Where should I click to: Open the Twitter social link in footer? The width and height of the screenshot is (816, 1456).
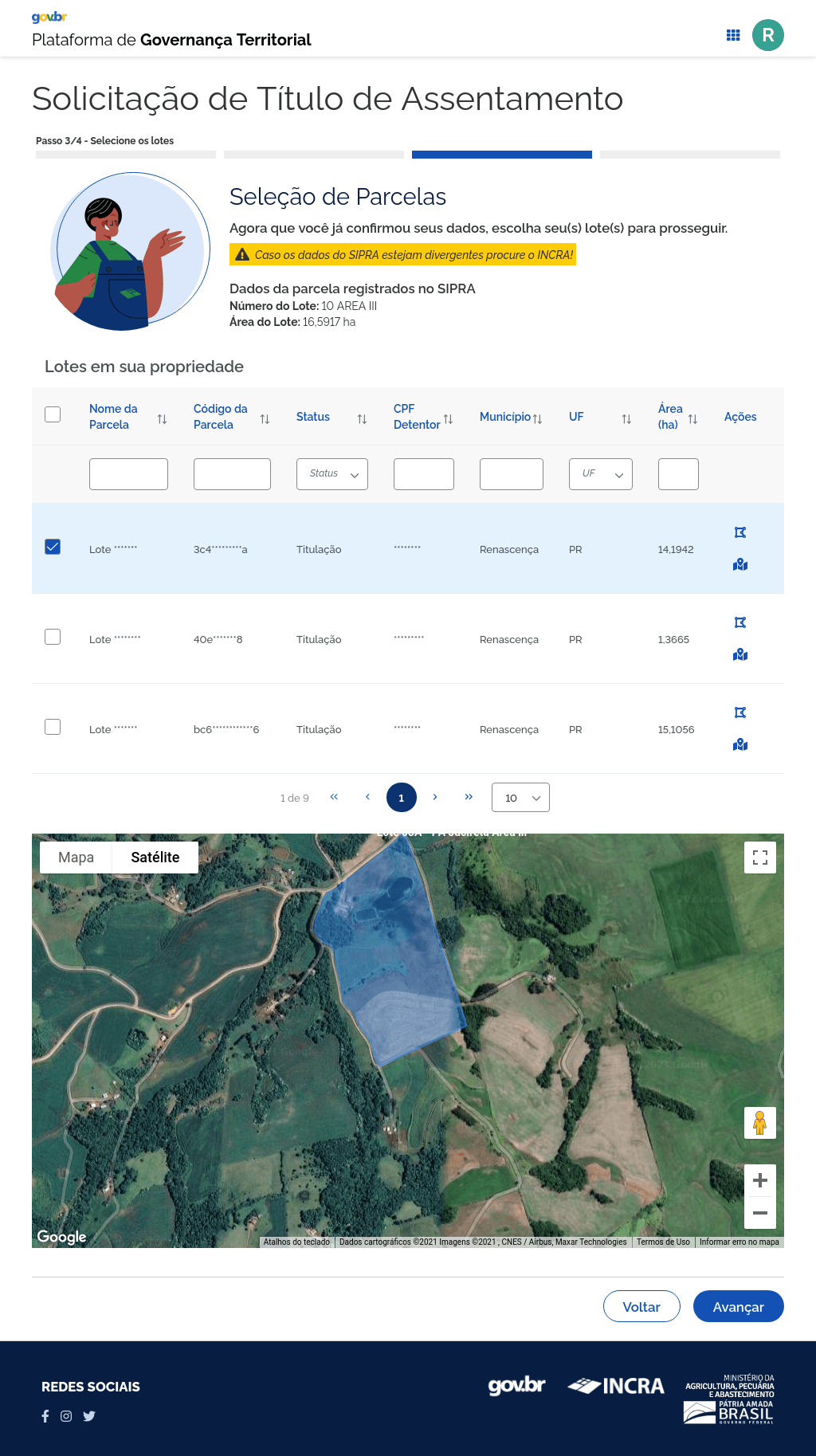pos(89,1416)
